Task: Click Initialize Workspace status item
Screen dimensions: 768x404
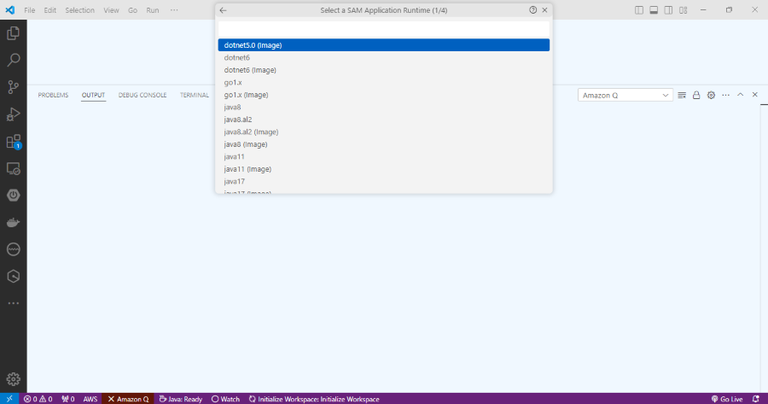Action: coord(314,399)
